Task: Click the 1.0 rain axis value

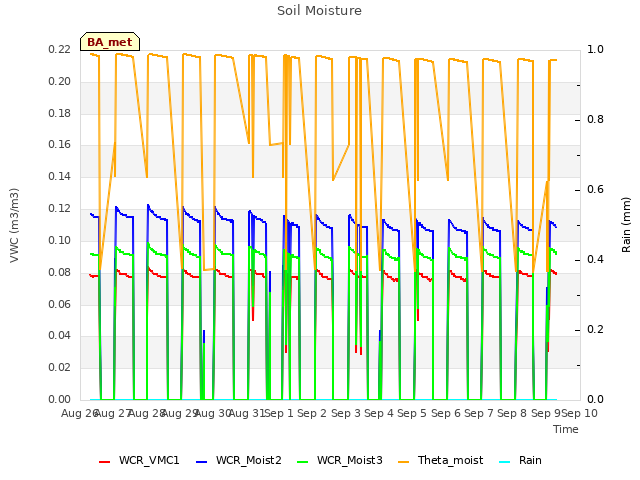Action: [595, 49]
